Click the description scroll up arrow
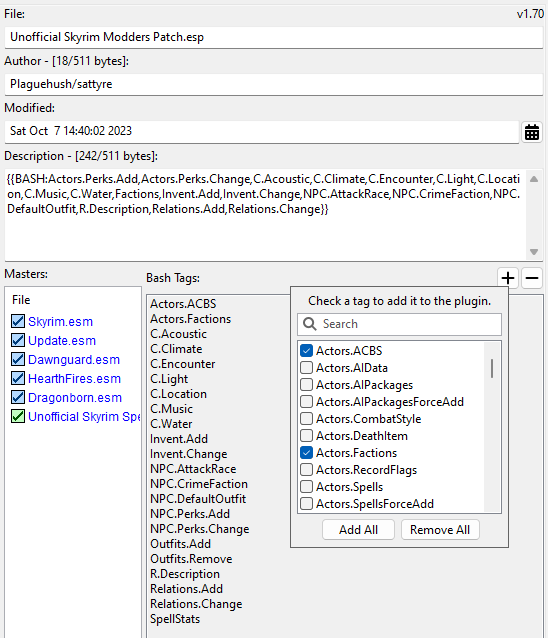Screen dimensions: 548x638 tap(534, 179)
